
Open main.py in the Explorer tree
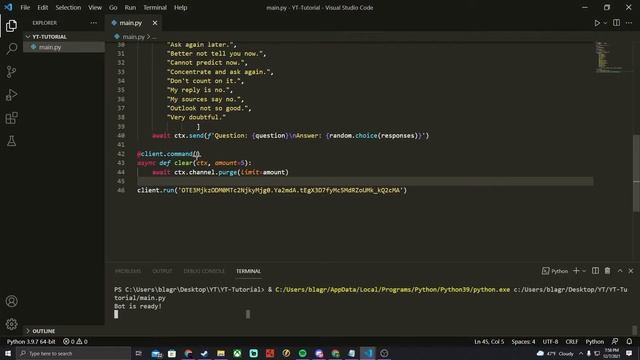[x=63, y=47]
